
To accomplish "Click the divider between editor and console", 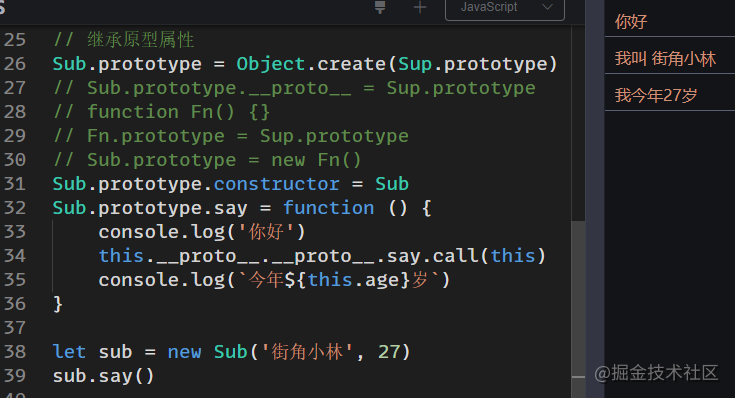I will [x=595, y=199].
